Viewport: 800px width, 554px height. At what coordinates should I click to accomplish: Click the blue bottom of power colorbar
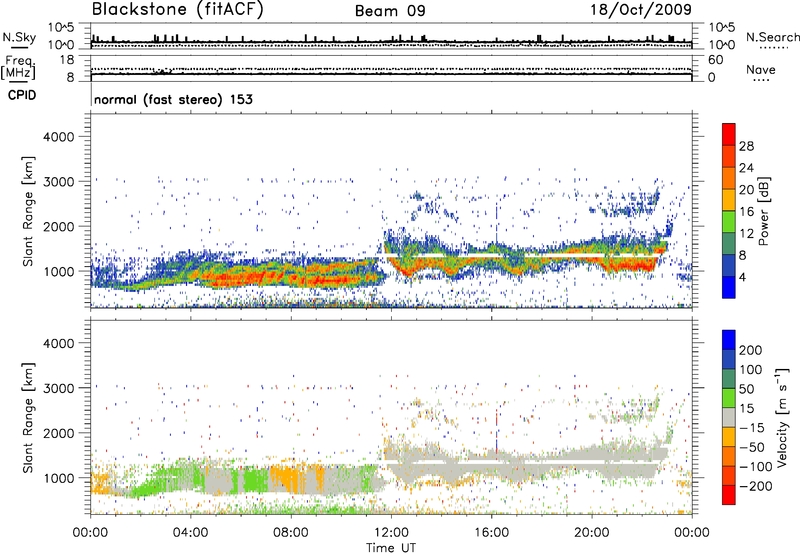pyautogui.click(x=729, y=287)
